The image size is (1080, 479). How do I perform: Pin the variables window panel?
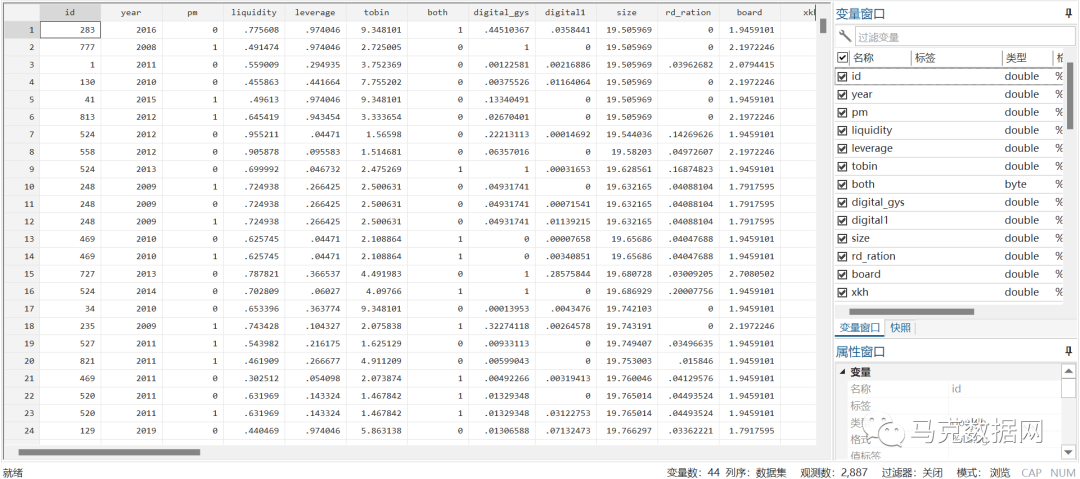point(1069,13)
